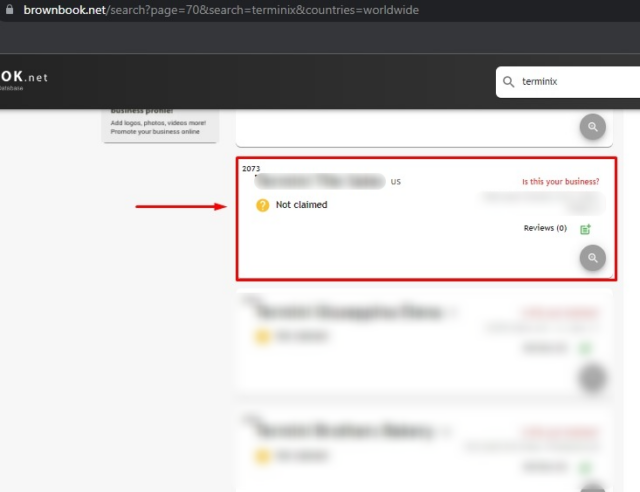Open the blurred business name in listing 2073
Image resolution: width=640 pixels, height=492 pixels.
(320, 182)
